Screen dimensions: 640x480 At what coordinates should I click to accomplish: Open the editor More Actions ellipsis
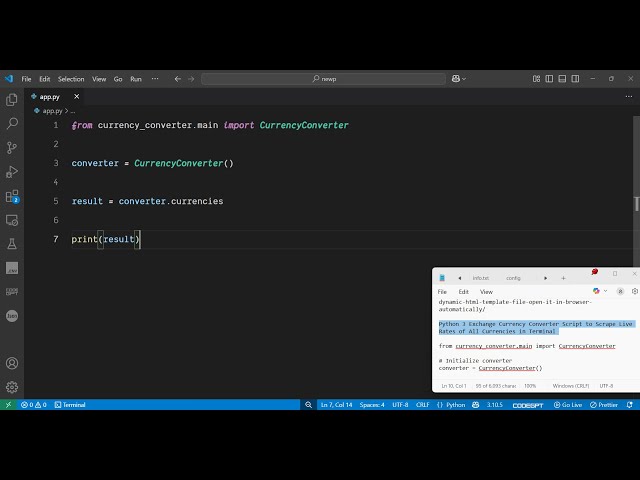(x=629, y=97)
